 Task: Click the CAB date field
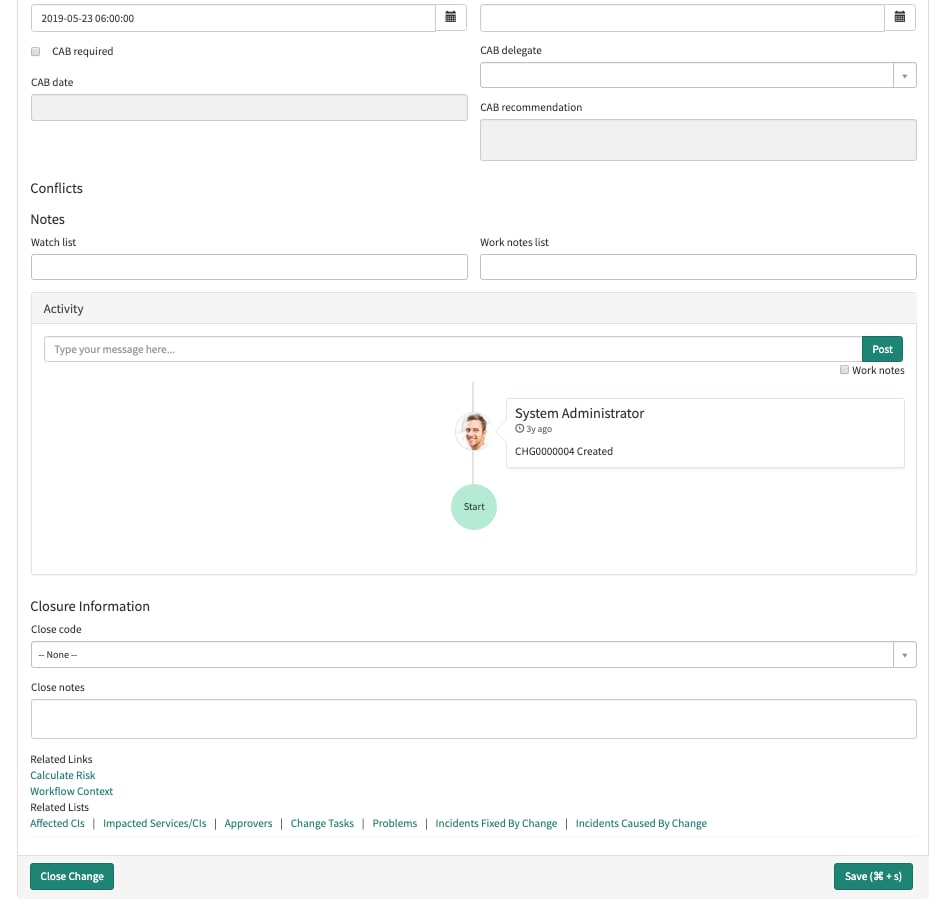(x=249, y=108)
